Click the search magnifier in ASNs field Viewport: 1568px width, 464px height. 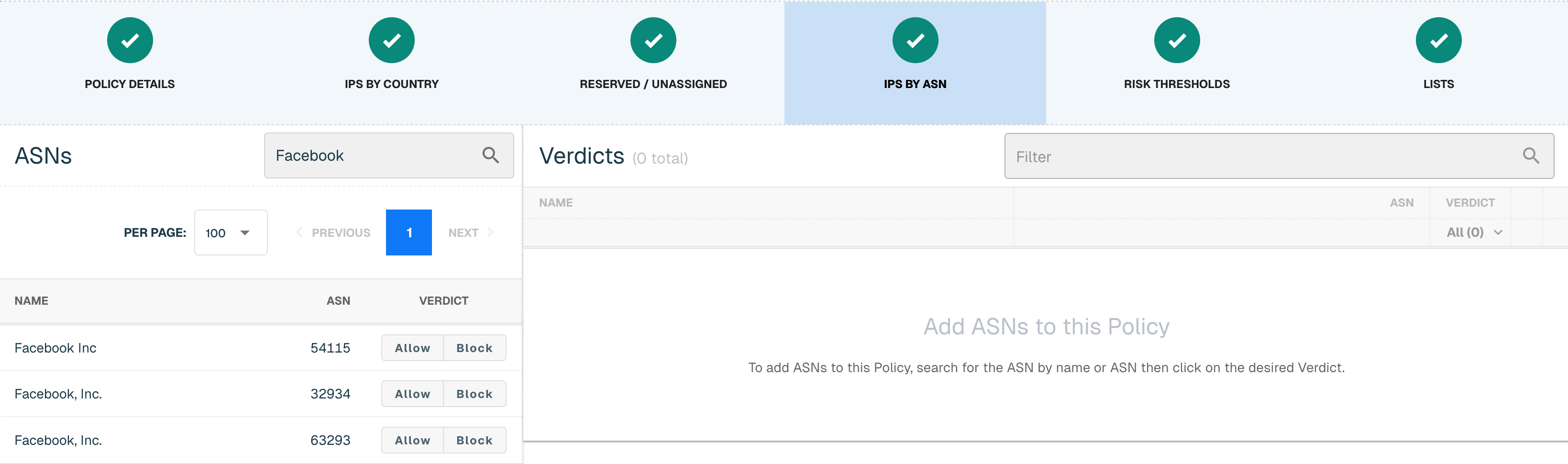coord(491,155)
